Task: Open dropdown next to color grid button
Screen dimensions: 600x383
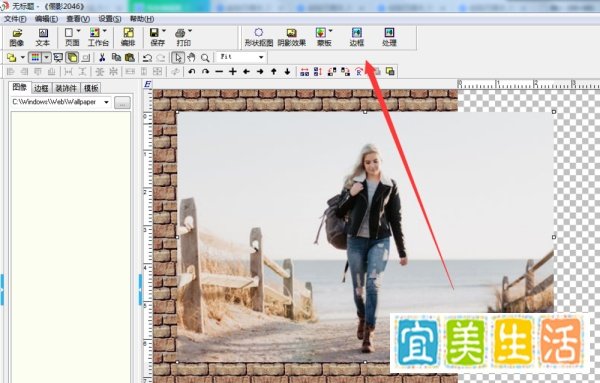Action: point(46,57)
